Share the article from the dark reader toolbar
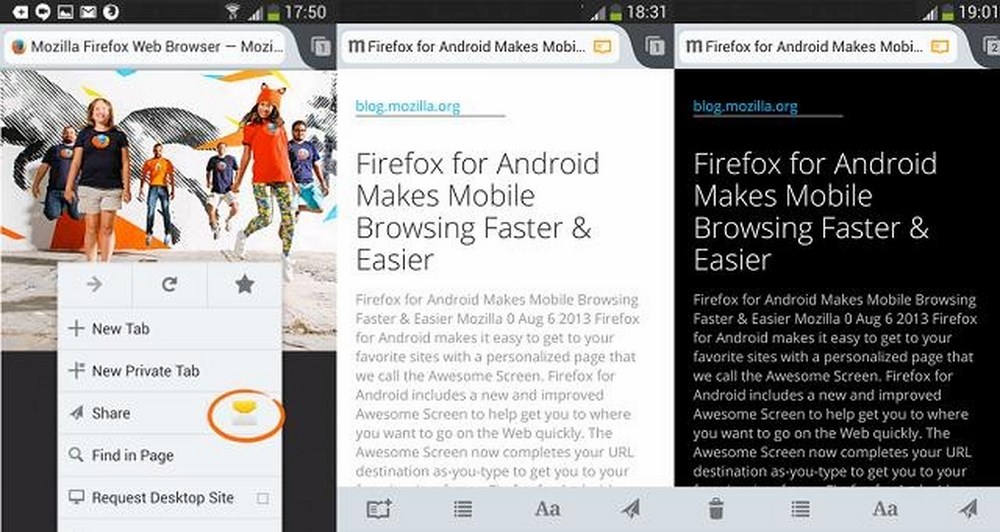This screenshot has height=532, width=1000. point(969,508)
